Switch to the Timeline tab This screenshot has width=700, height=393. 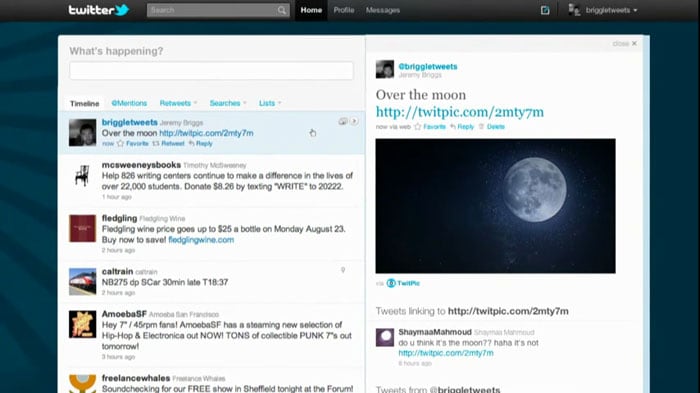click(x=84, y=103)
